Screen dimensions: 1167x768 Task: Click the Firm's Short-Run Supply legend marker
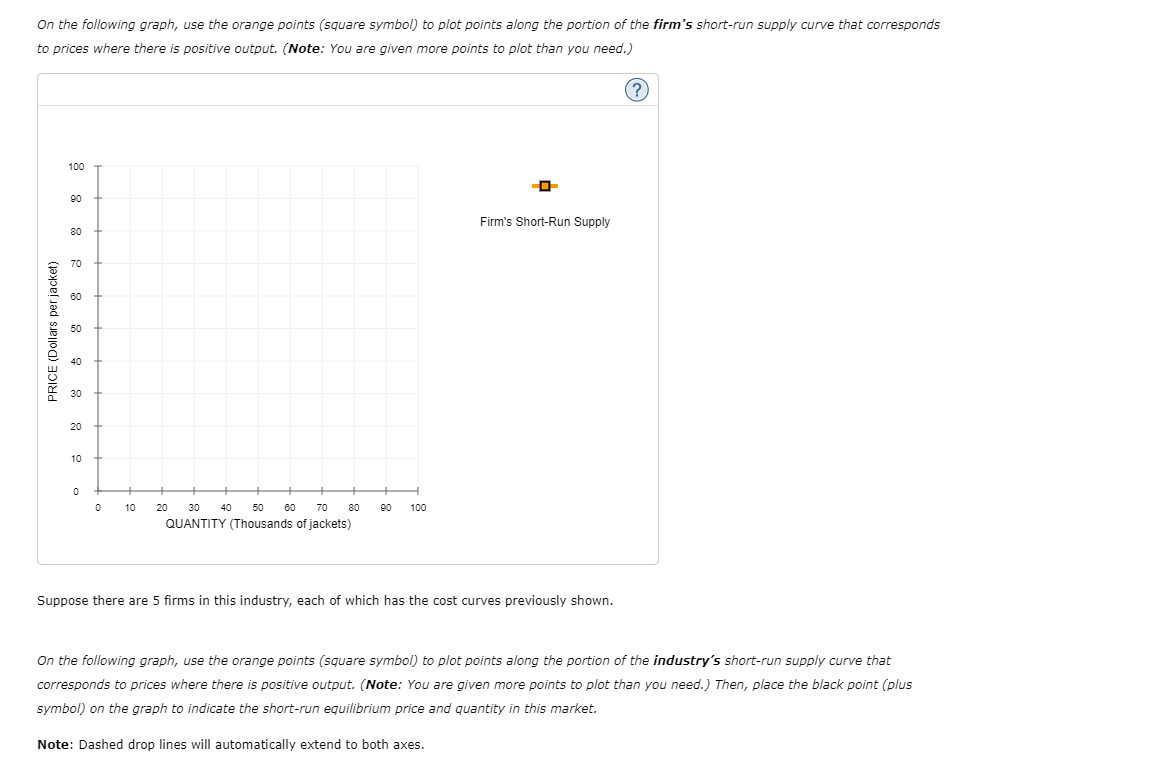(545, 185)
